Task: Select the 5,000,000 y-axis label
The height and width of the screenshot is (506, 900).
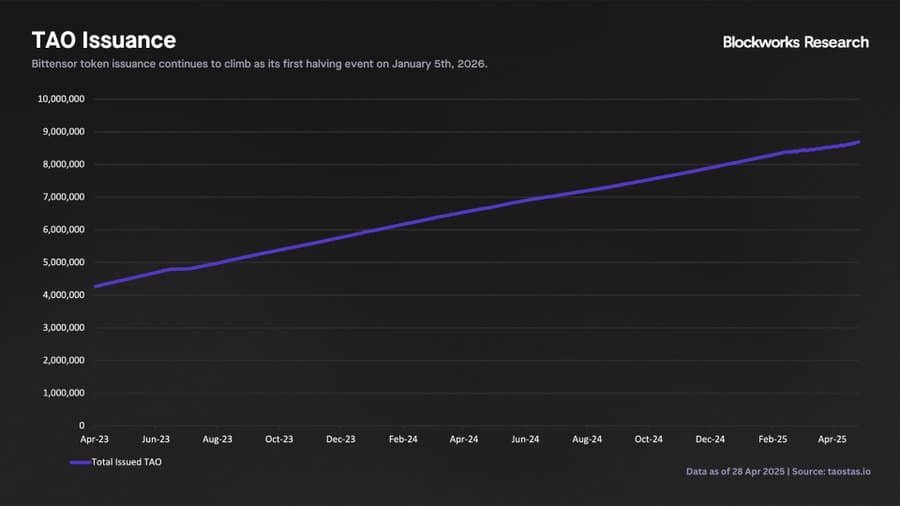Action: tap(63, 262)
